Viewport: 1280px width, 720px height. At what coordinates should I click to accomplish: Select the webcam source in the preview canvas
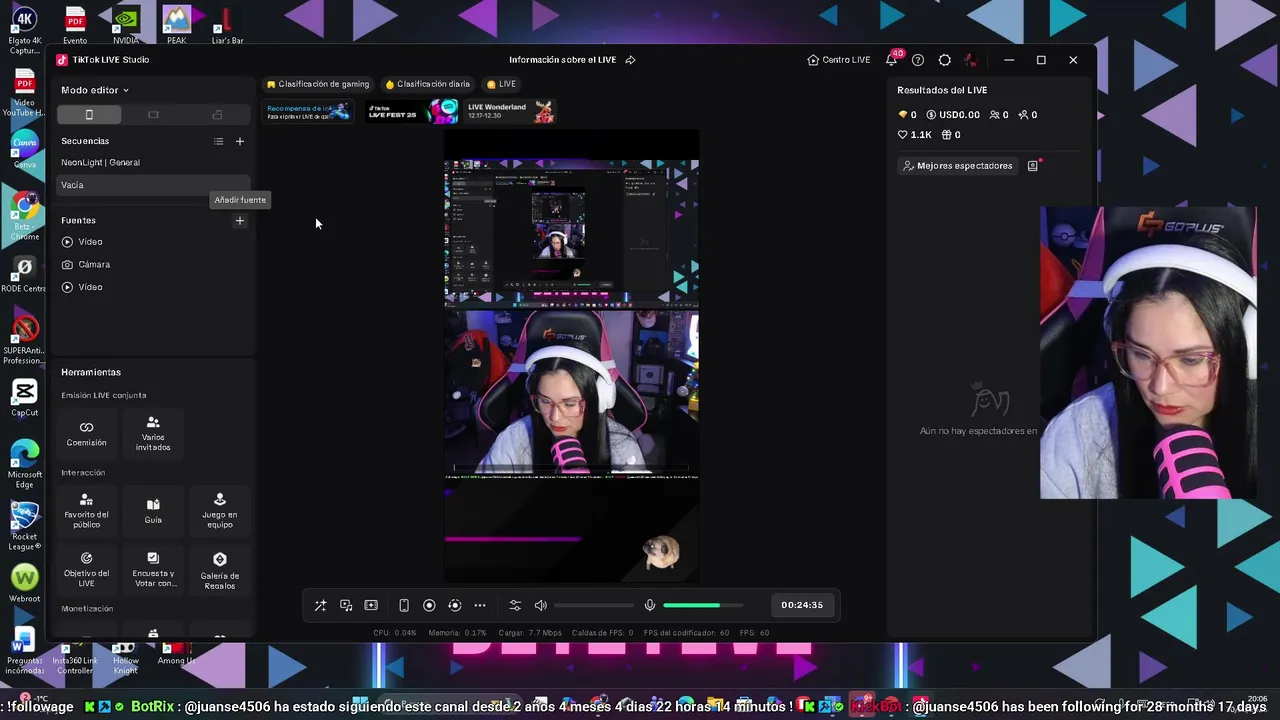(572, 392)
